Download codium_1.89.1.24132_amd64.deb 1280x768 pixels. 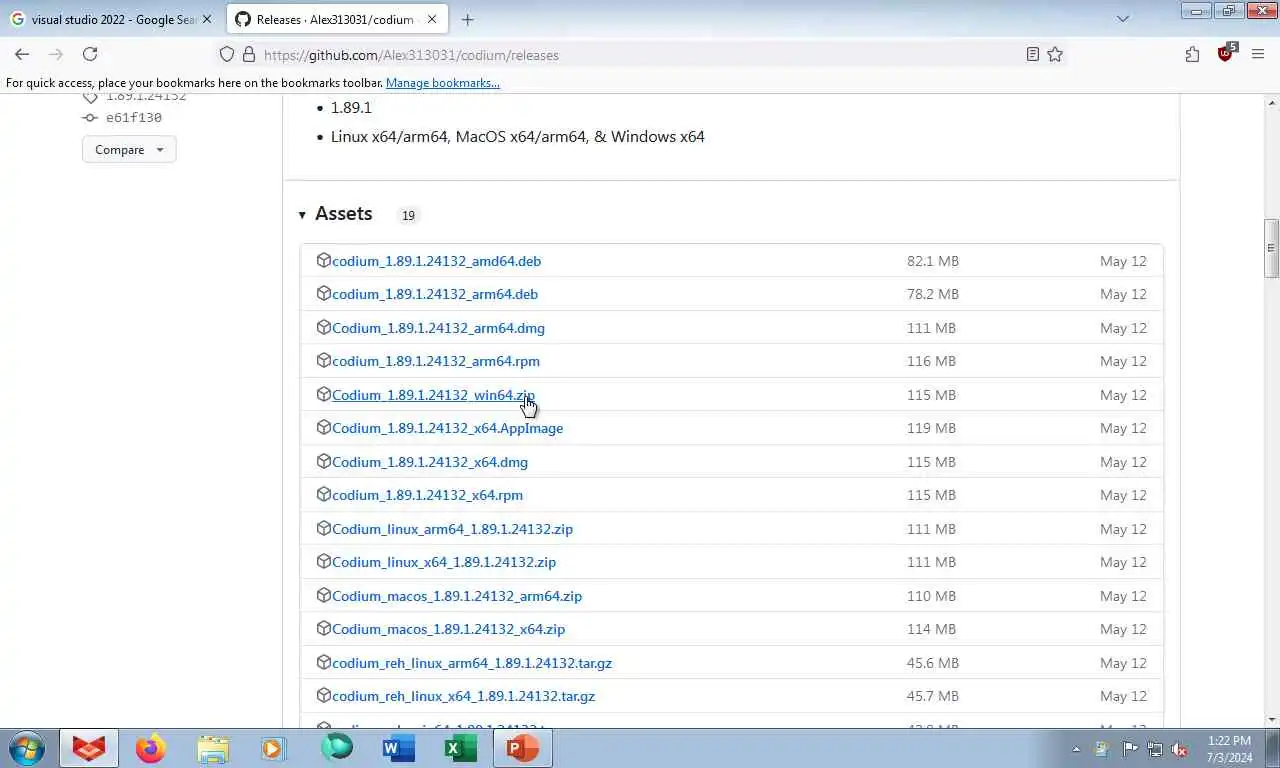coord(436,261)
